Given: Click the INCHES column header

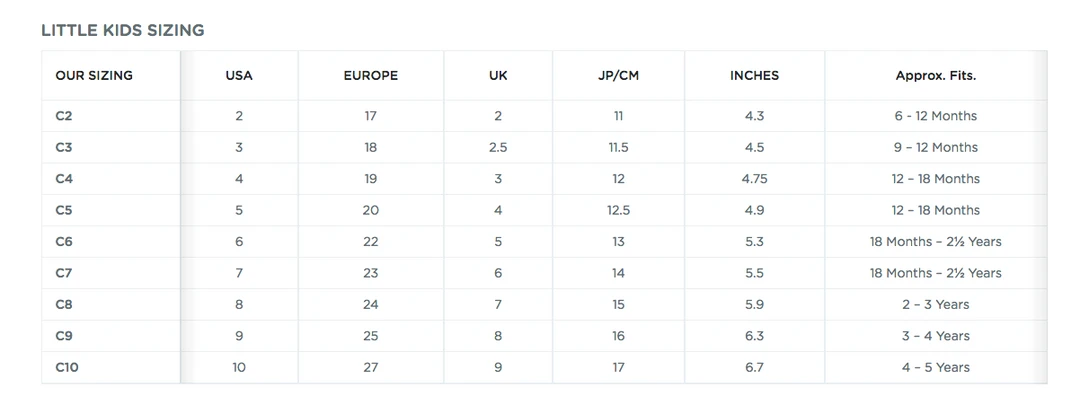Looking at the screenshot, I should [754, 76].
